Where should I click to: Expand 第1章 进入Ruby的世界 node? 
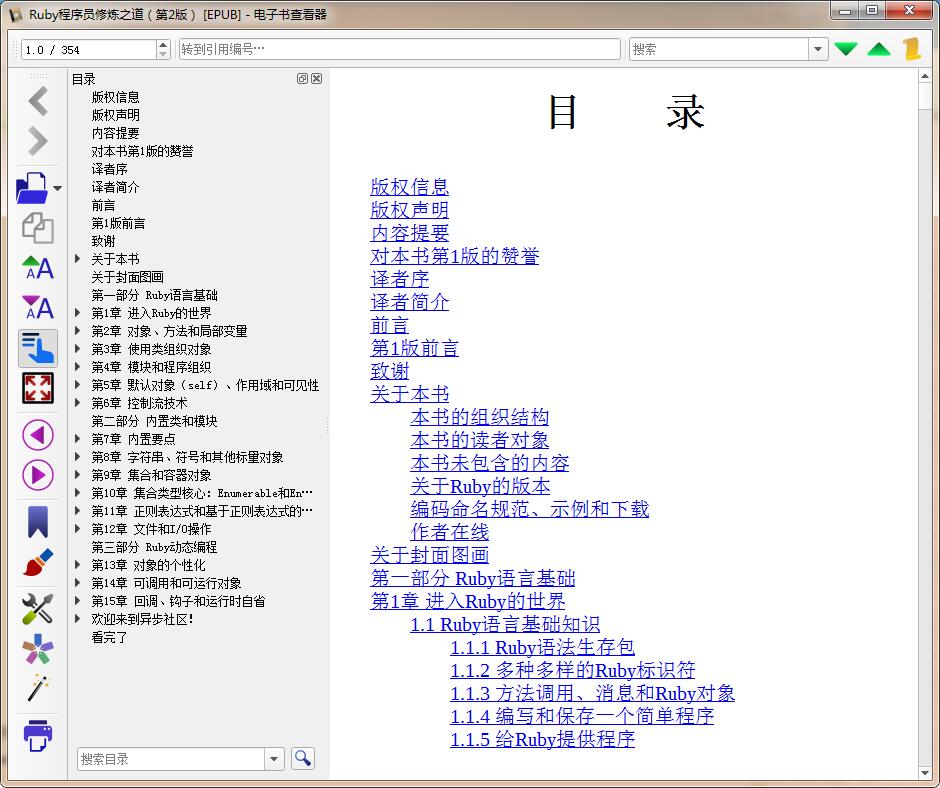(x=77, y=313)
